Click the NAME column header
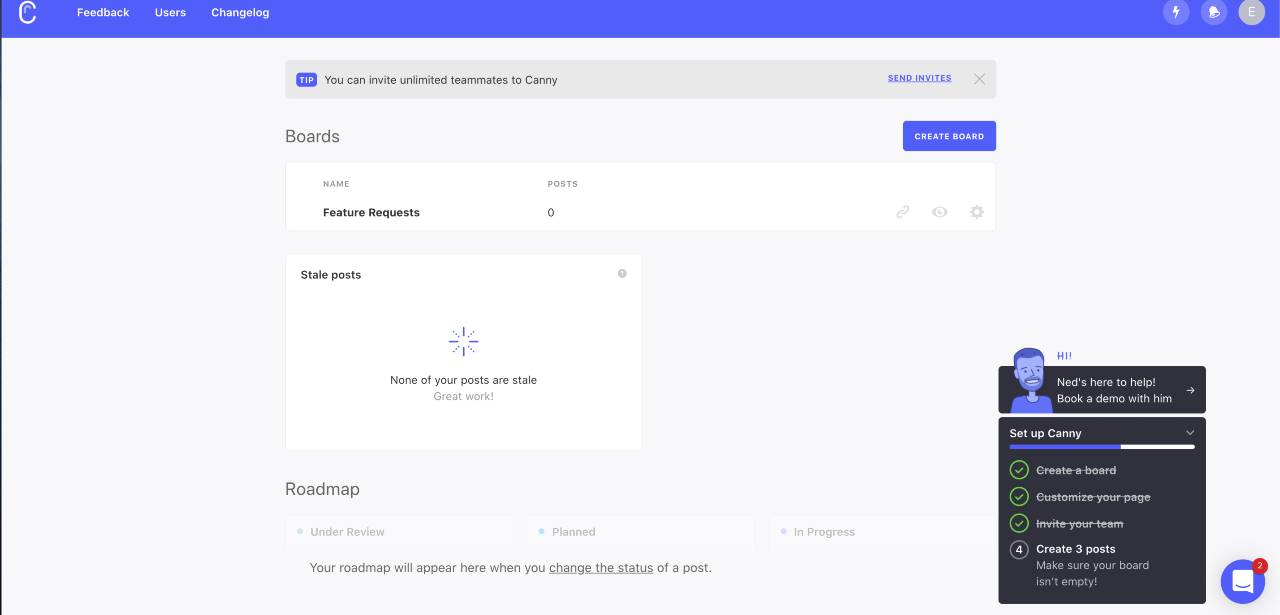The width and height of the screenshot is (1280, 615). tap(336, 184)
